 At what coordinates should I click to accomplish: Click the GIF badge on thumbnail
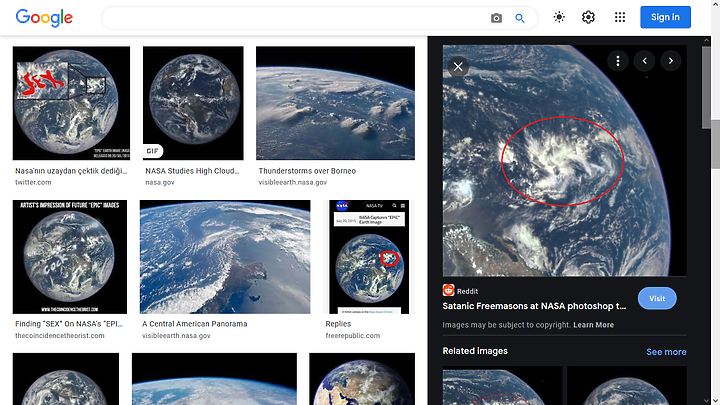152,151
